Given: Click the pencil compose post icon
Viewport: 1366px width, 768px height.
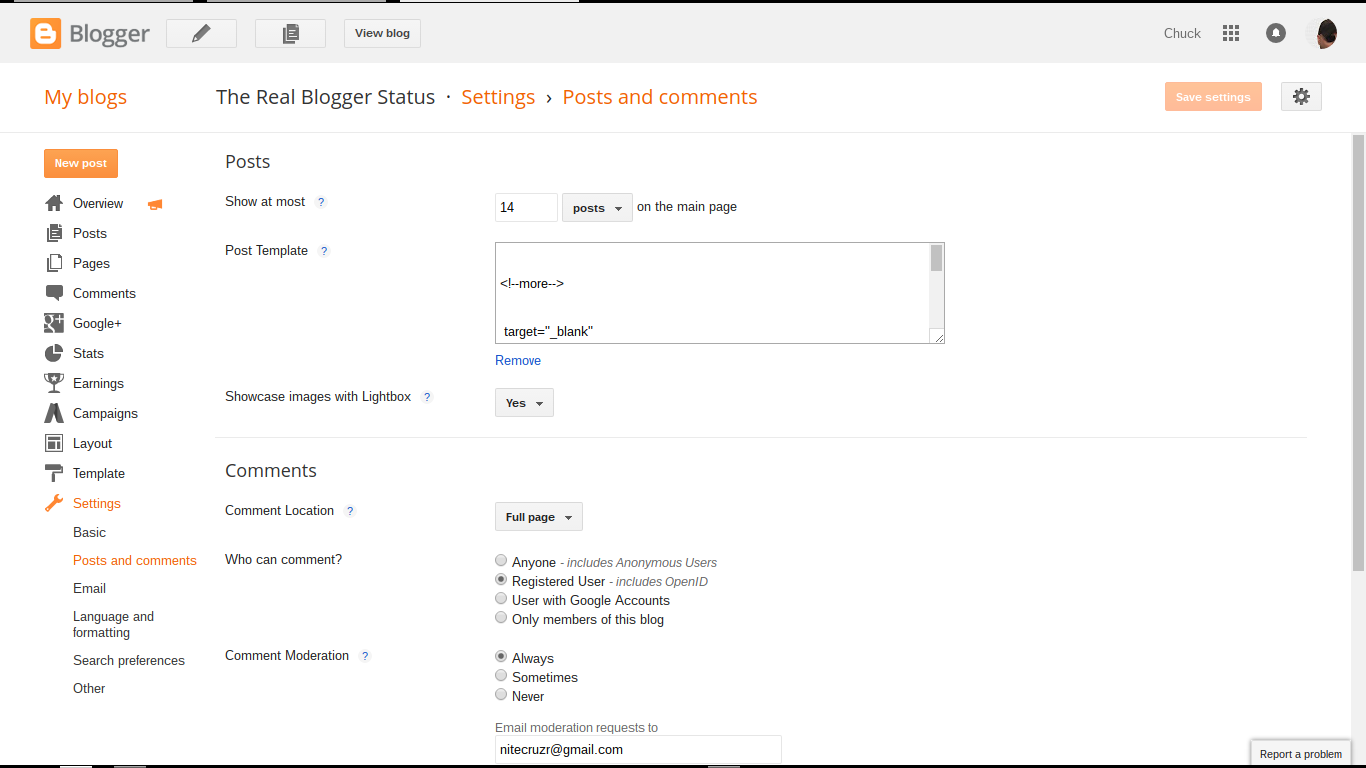Looking at the screenshot, I should pos(201,33).
